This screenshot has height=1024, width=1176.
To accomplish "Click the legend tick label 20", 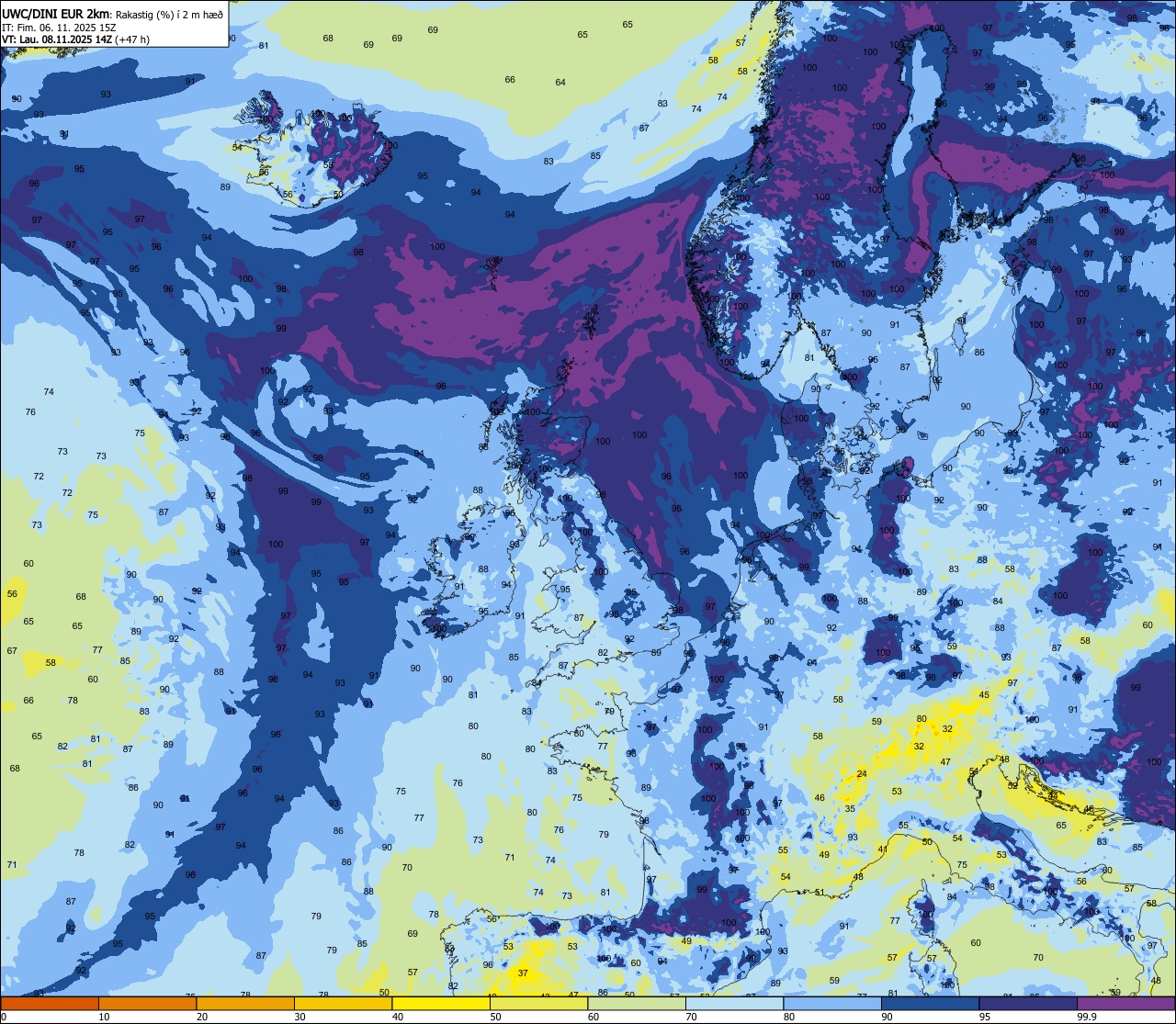I will pyautogui.click(x=202, y=1017).
